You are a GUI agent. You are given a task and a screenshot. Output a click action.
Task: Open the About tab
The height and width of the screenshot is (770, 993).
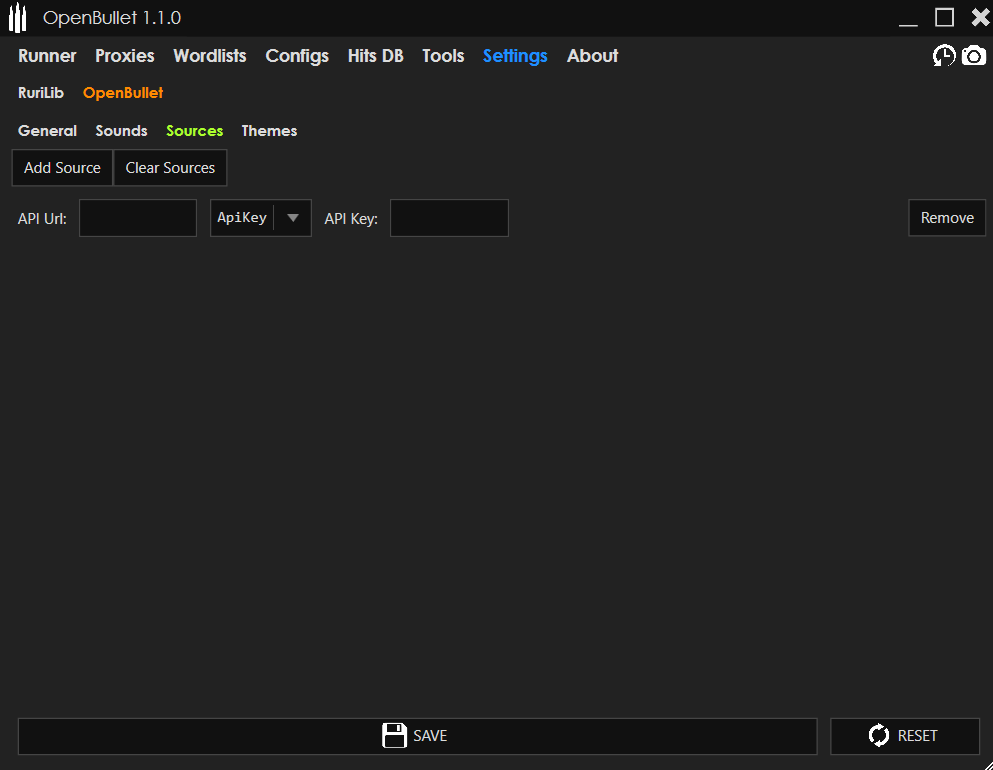click(x=592, y=56)
